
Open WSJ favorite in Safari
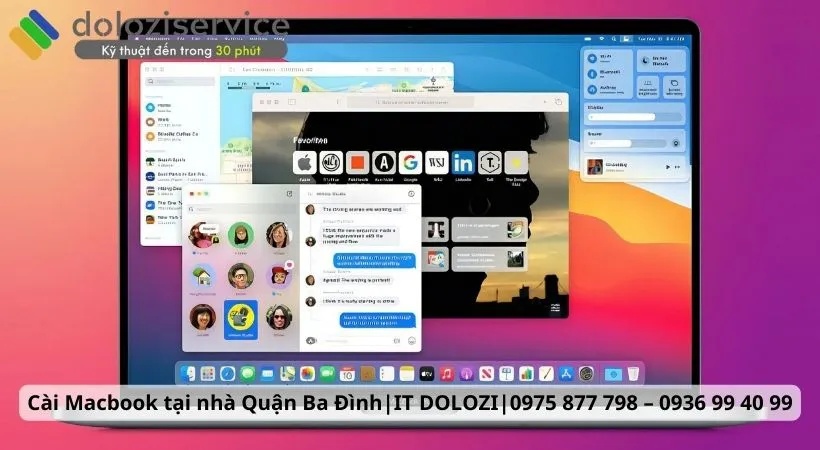tap(437, 163)
